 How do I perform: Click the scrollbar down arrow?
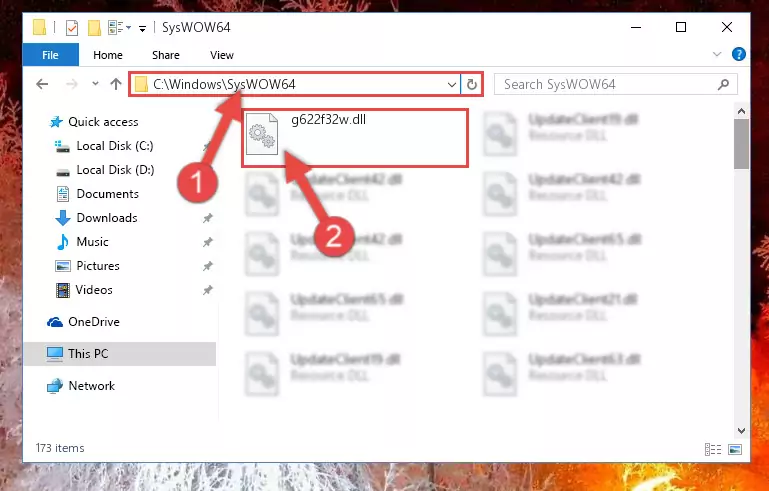(x=741, y=431)
